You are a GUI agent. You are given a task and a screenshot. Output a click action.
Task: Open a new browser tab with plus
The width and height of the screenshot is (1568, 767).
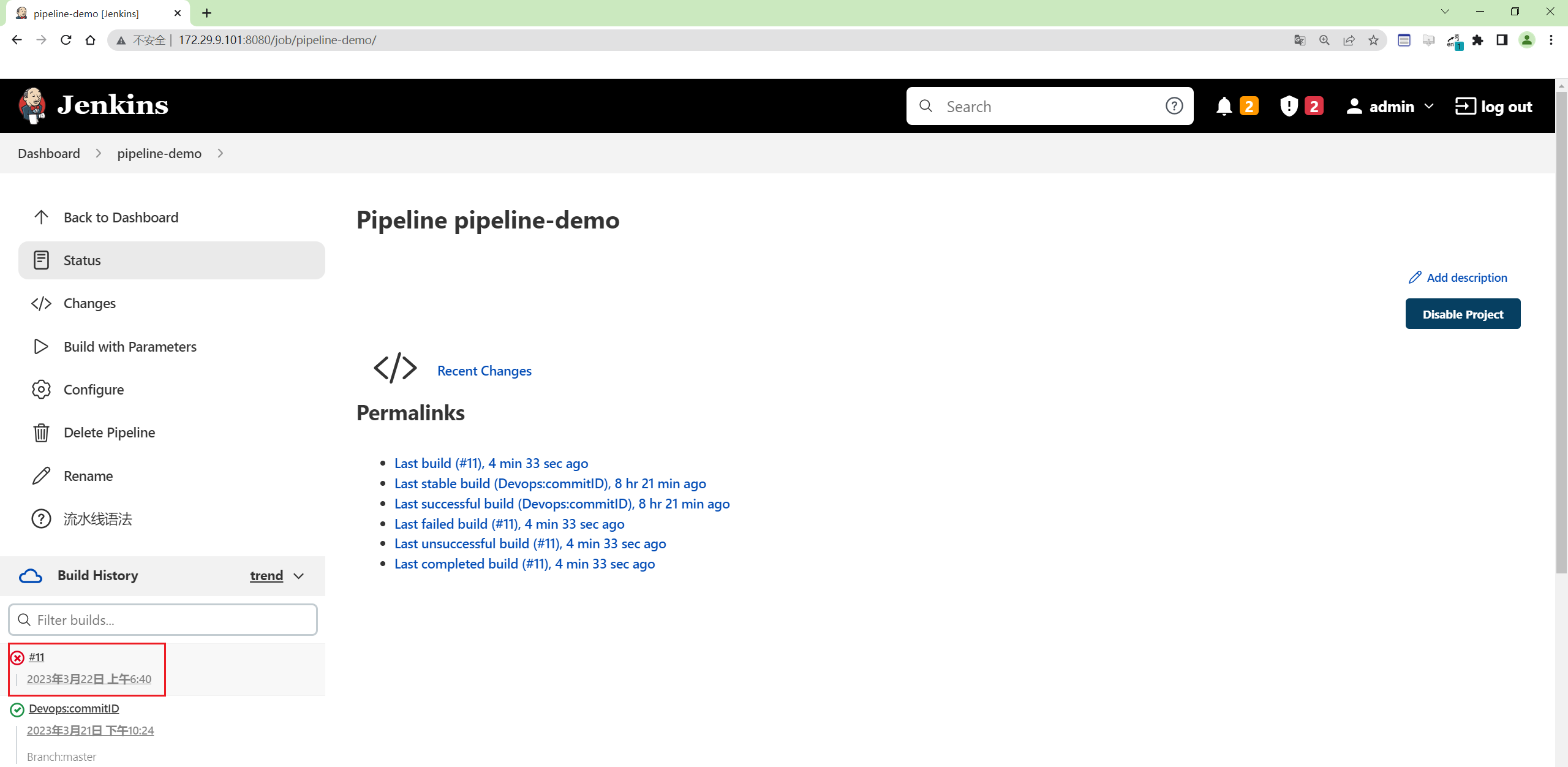point(206,13)
